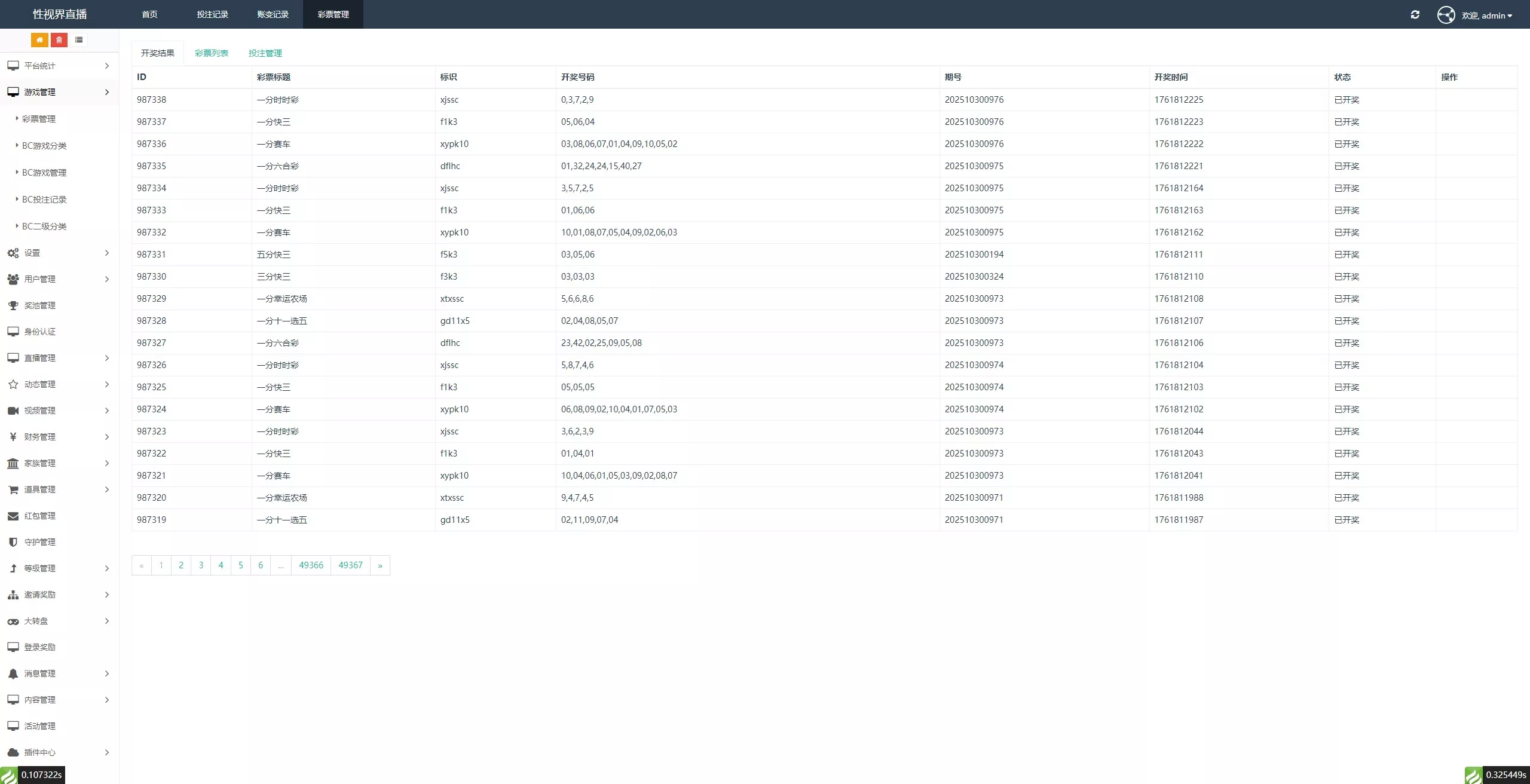Click the shield icon for 守护管理
Screen dimensions: 1530x784
[x=13, y=542]
